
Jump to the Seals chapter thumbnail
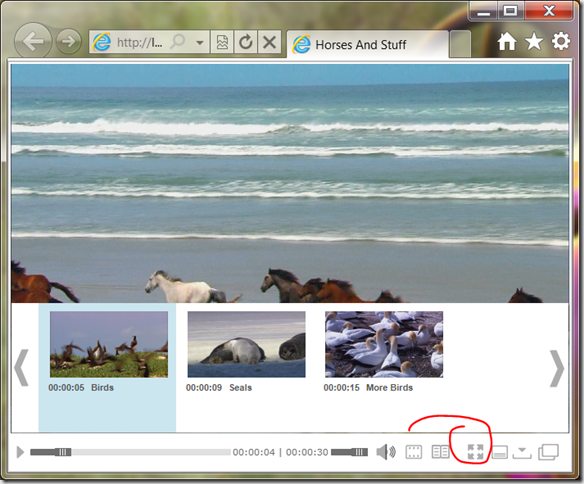tap(247, 344)
